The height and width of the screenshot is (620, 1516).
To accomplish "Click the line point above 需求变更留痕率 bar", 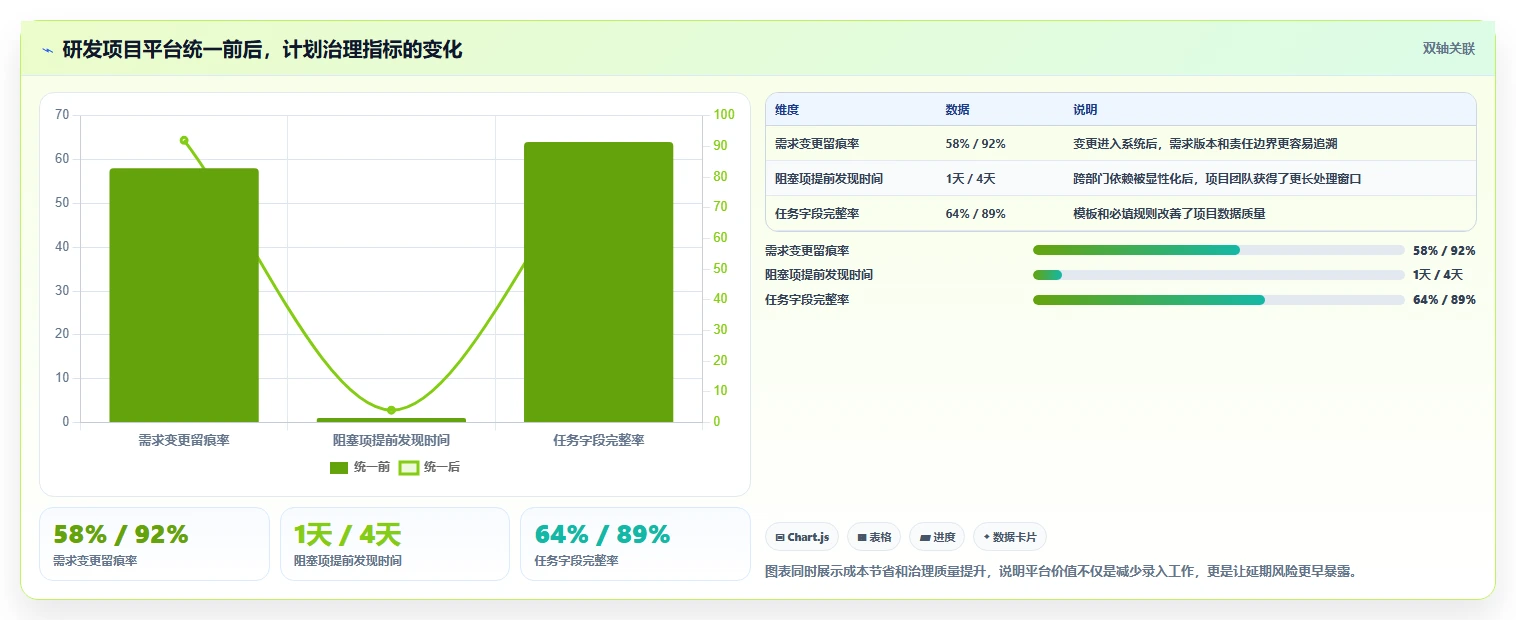I will point(184,140).
